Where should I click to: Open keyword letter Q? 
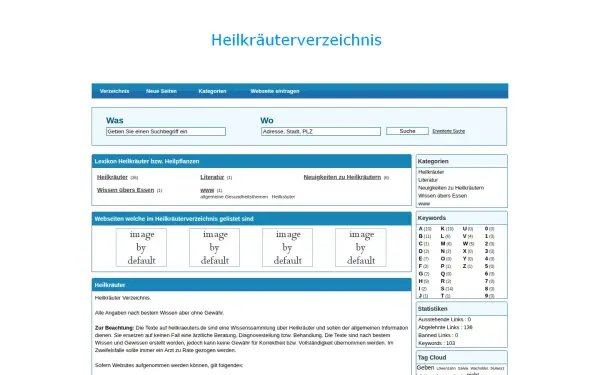coord(443,274)
